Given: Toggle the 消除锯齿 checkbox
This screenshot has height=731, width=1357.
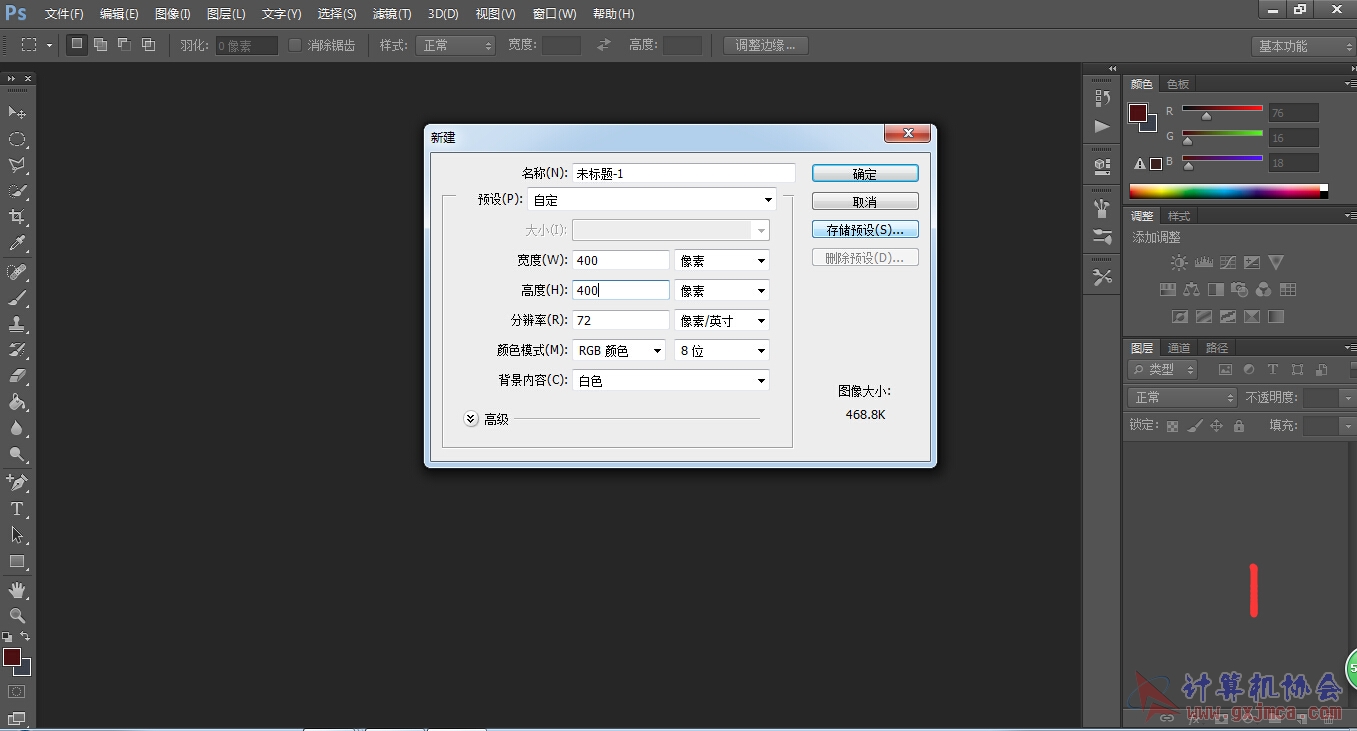Looking at the screenshot, I should tap(295, 45).
